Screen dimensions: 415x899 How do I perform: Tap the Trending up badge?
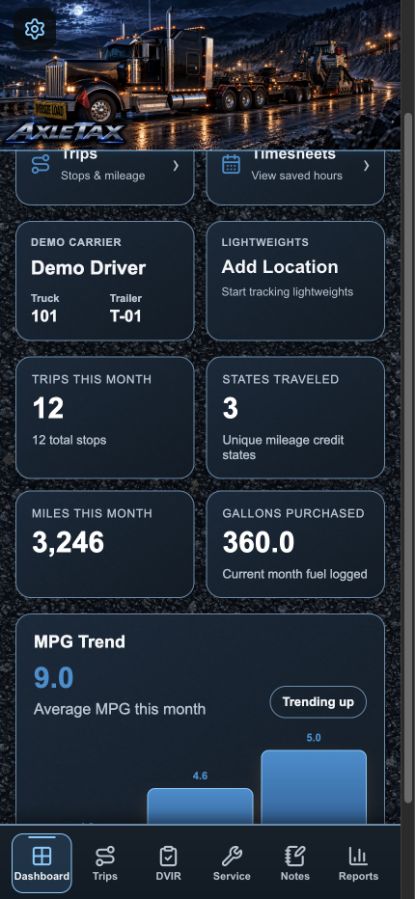(318, 702)
